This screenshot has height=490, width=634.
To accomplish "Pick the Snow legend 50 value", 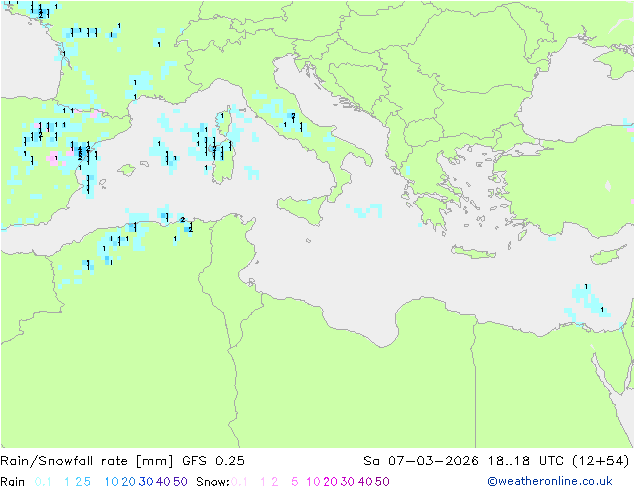I will click(382, 482).
